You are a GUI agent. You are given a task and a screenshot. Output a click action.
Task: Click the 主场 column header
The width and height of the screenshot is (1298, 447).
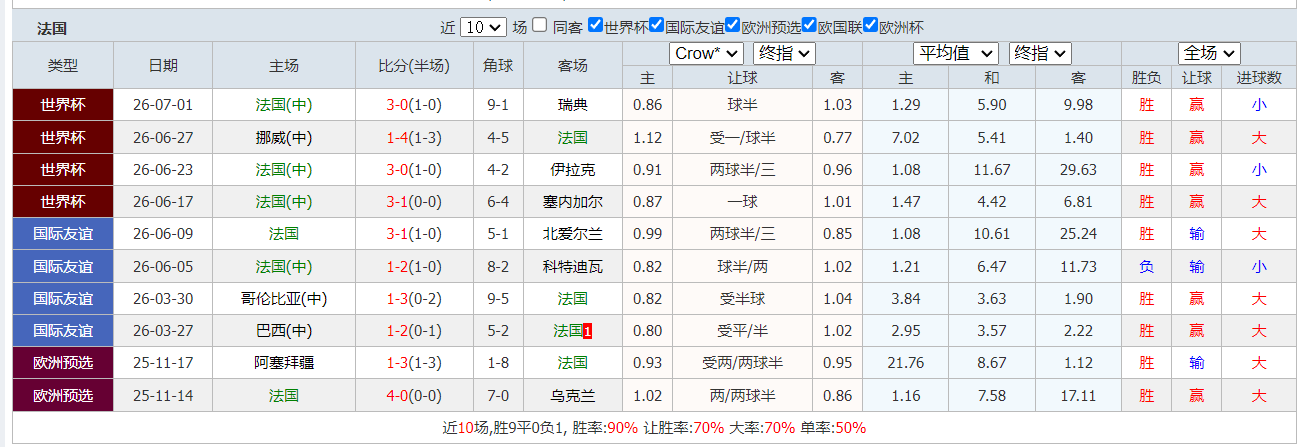point(284,65)
